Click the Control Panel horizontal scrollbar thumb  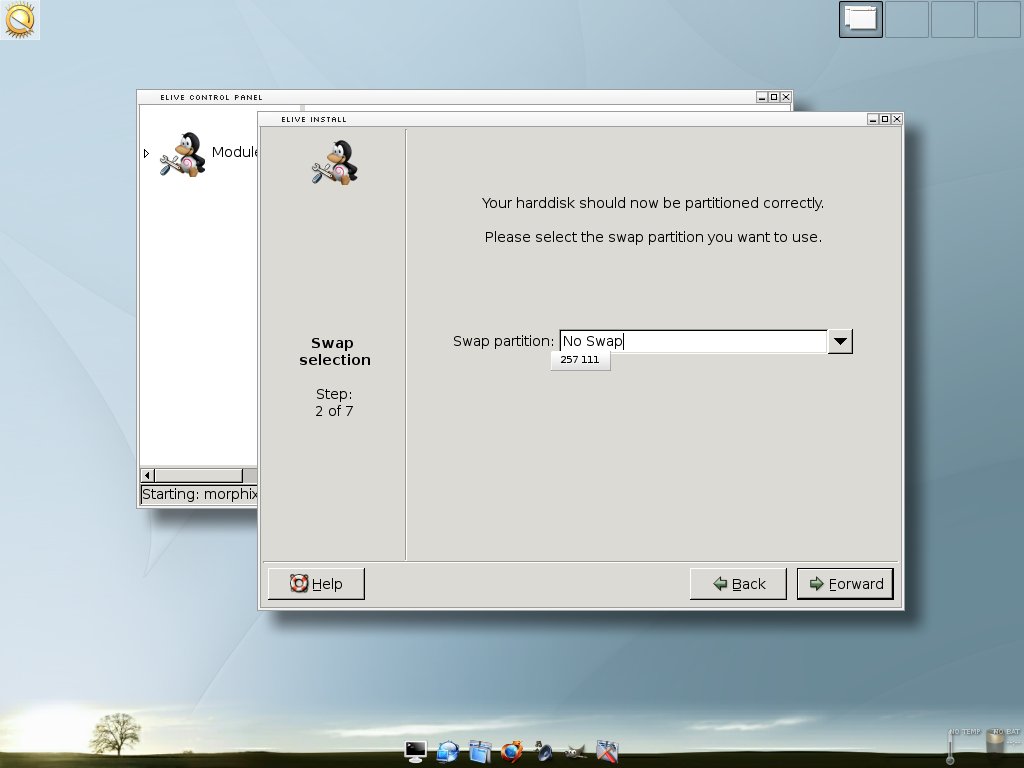tap(199, 475)
